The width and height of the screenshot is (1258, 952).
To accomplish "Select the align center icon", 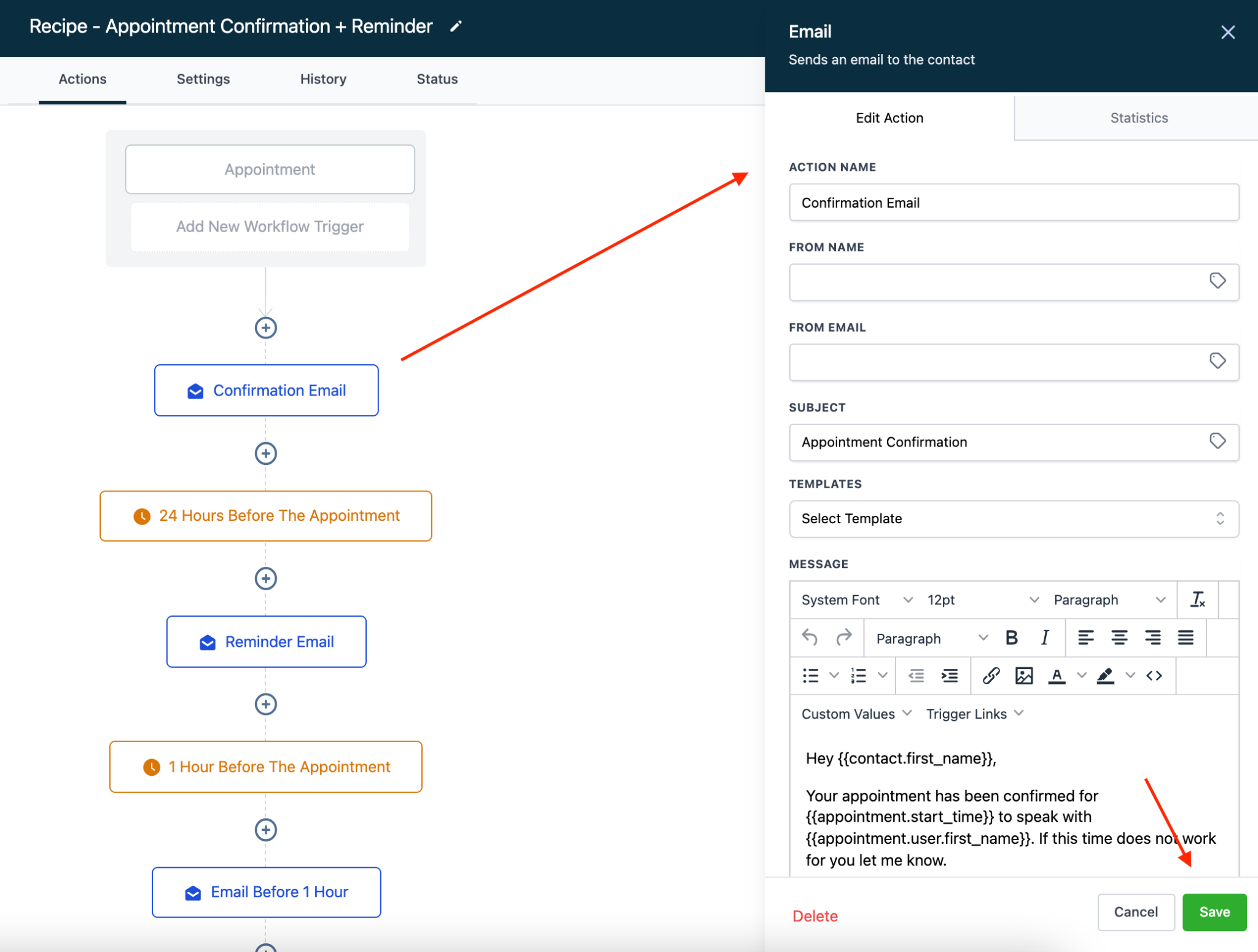I will [x=1120, y=638].
